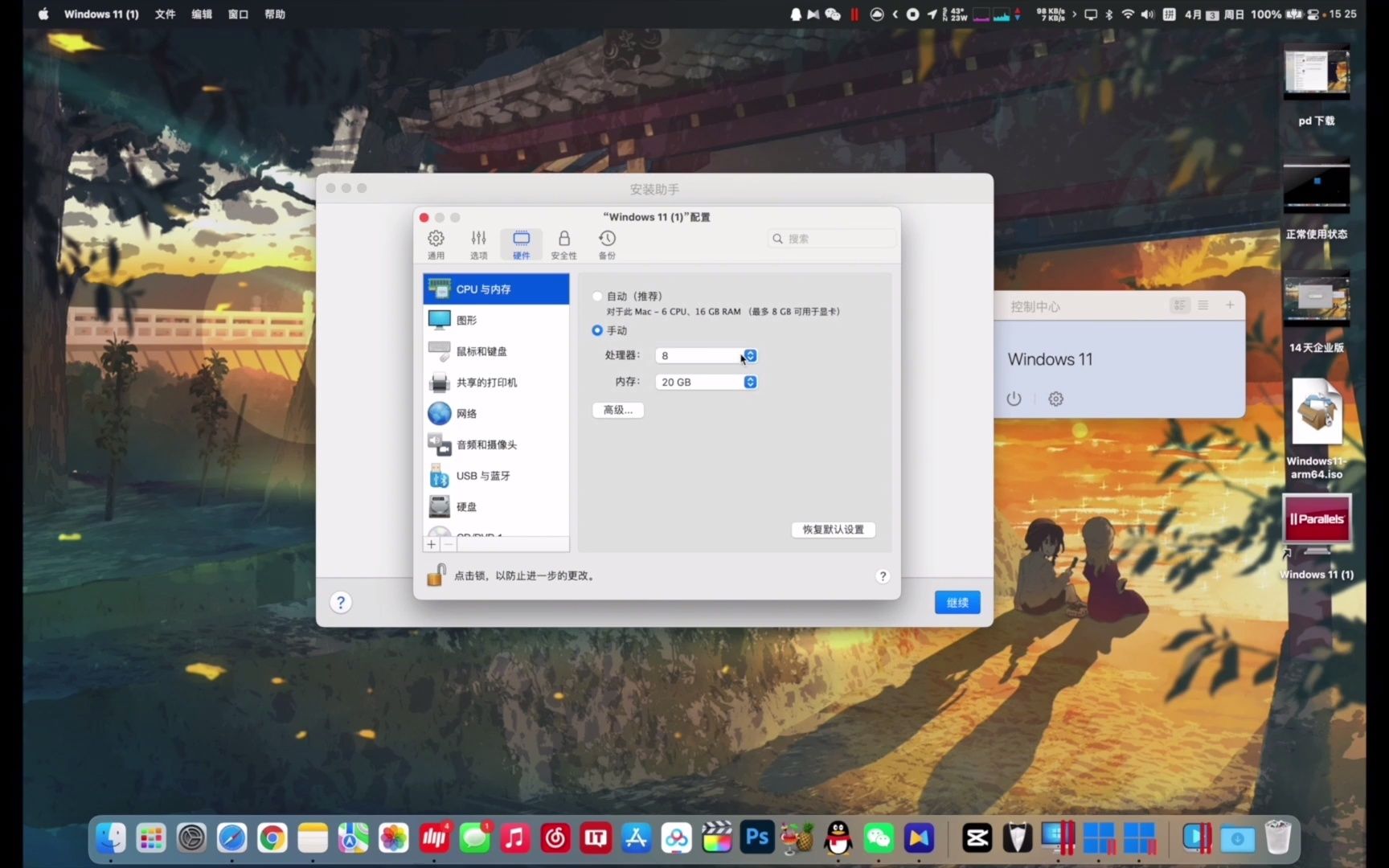Viewport: 1389px width, 868px height.
Task: Click 恢复默认设置 to restore defaults
Action: click(832, 530)
